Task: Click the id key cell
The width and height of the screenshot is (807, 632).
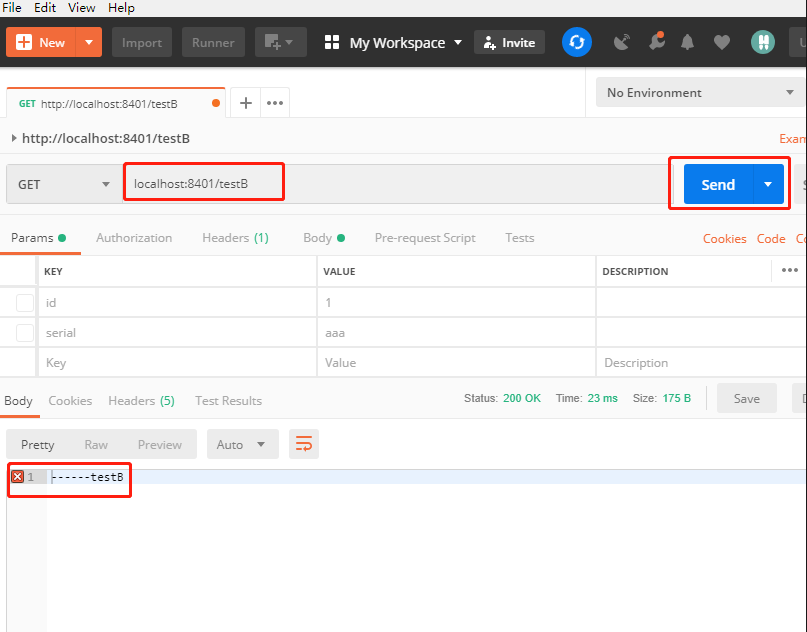Action: point(178,303)
